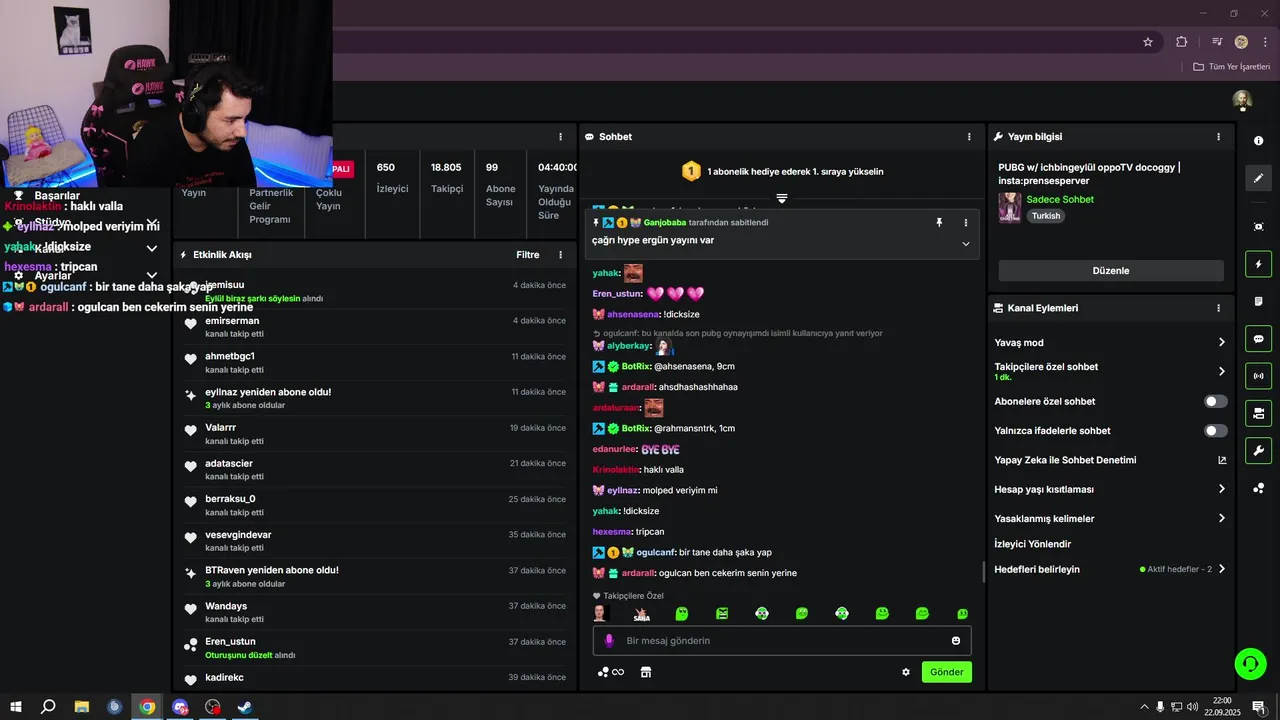
Task: Open the info icon in right sidebar
Action: coord(1258,141)
